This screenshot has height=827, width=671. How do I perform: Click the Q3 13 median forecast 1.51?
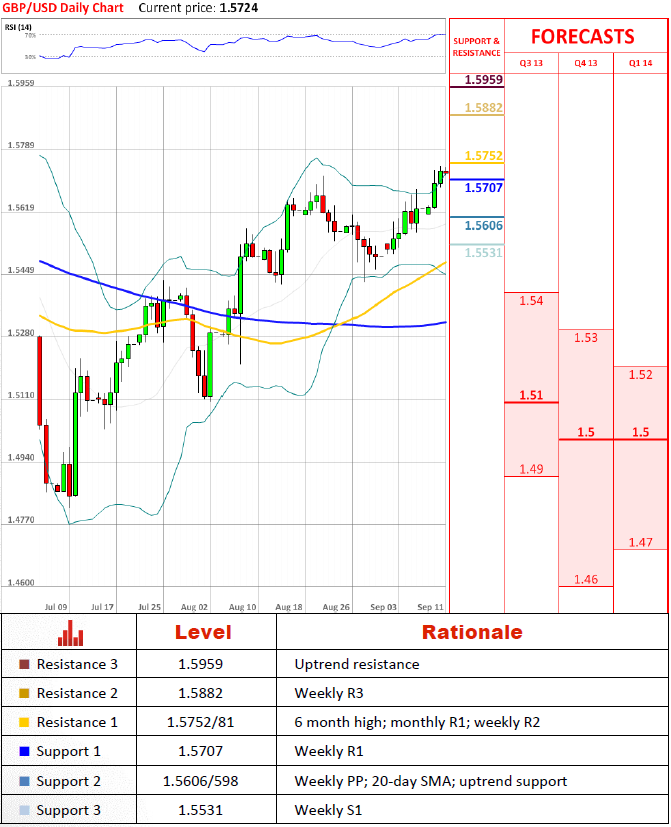coord(531,395)
